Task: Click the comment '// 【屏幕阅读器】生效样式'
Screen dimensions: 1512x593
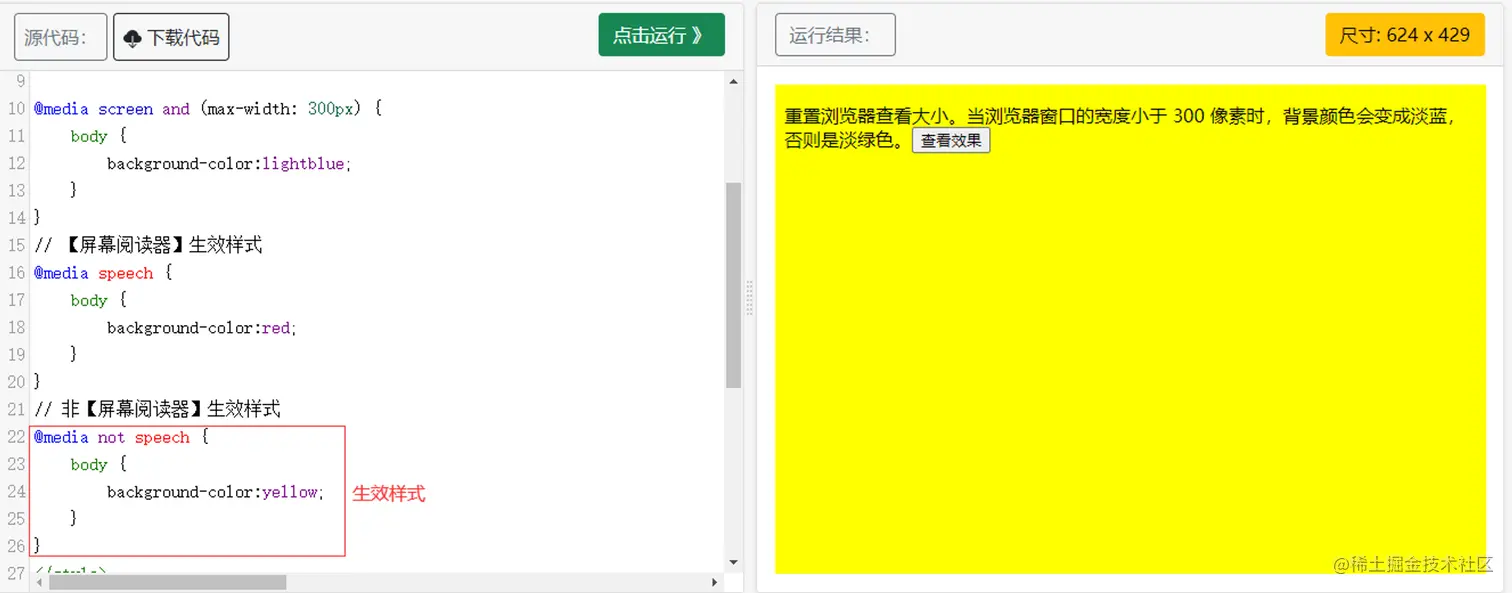Action: tap(148, 245)
